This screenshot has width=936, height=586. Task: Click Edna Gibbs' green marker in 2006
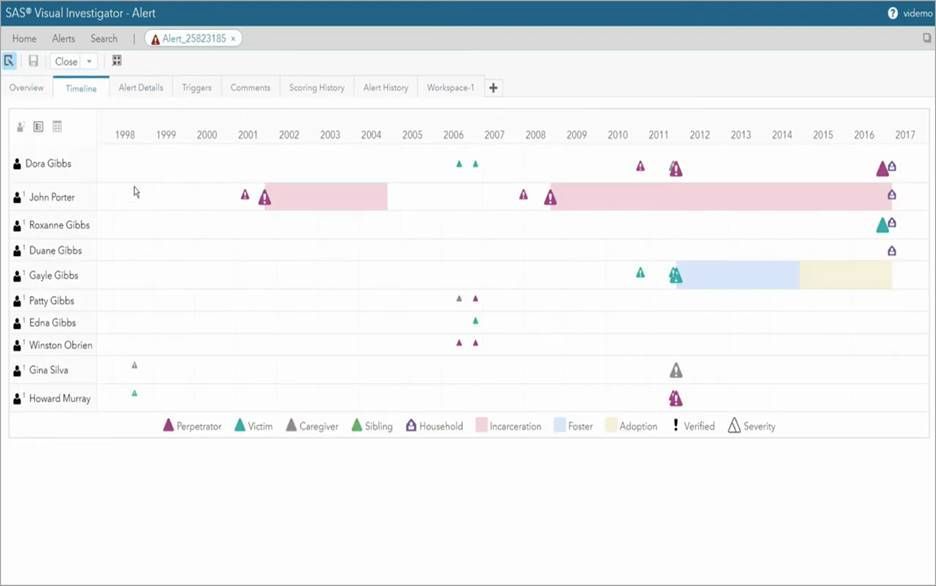pos(476,321)
